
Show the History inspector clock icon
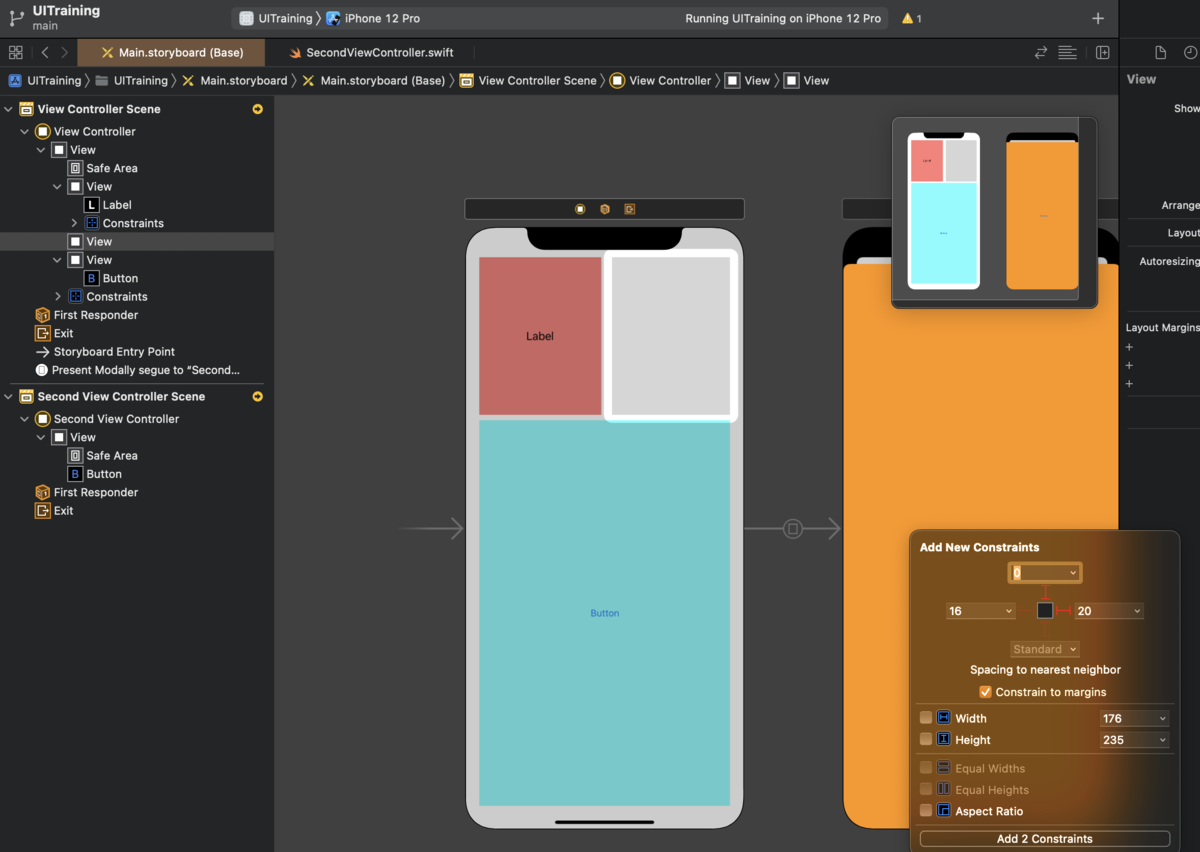[x=1190, y=52]
